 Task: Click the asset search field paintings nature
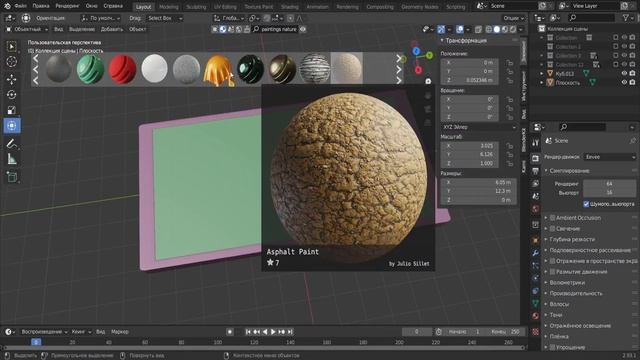[x=276, y=29]
